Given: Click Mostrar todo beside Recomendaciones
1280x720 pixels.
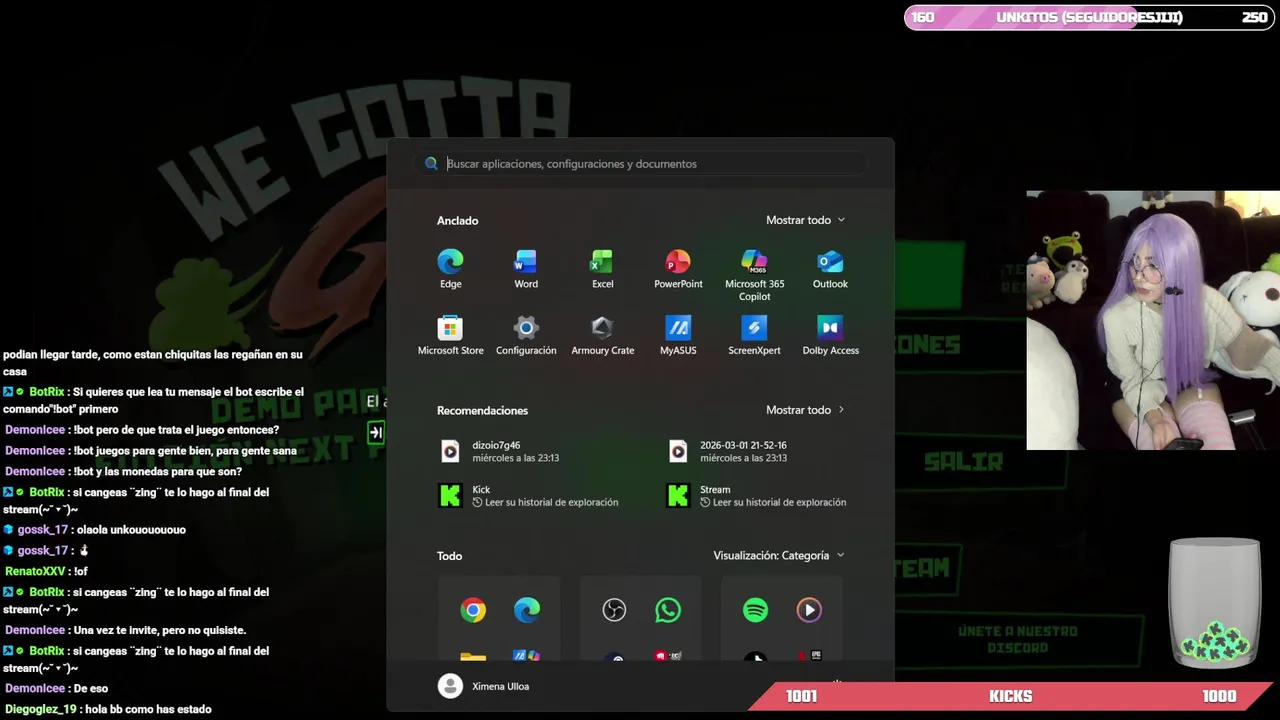Looking at the screenshot, I should click(x=805, y=410).
